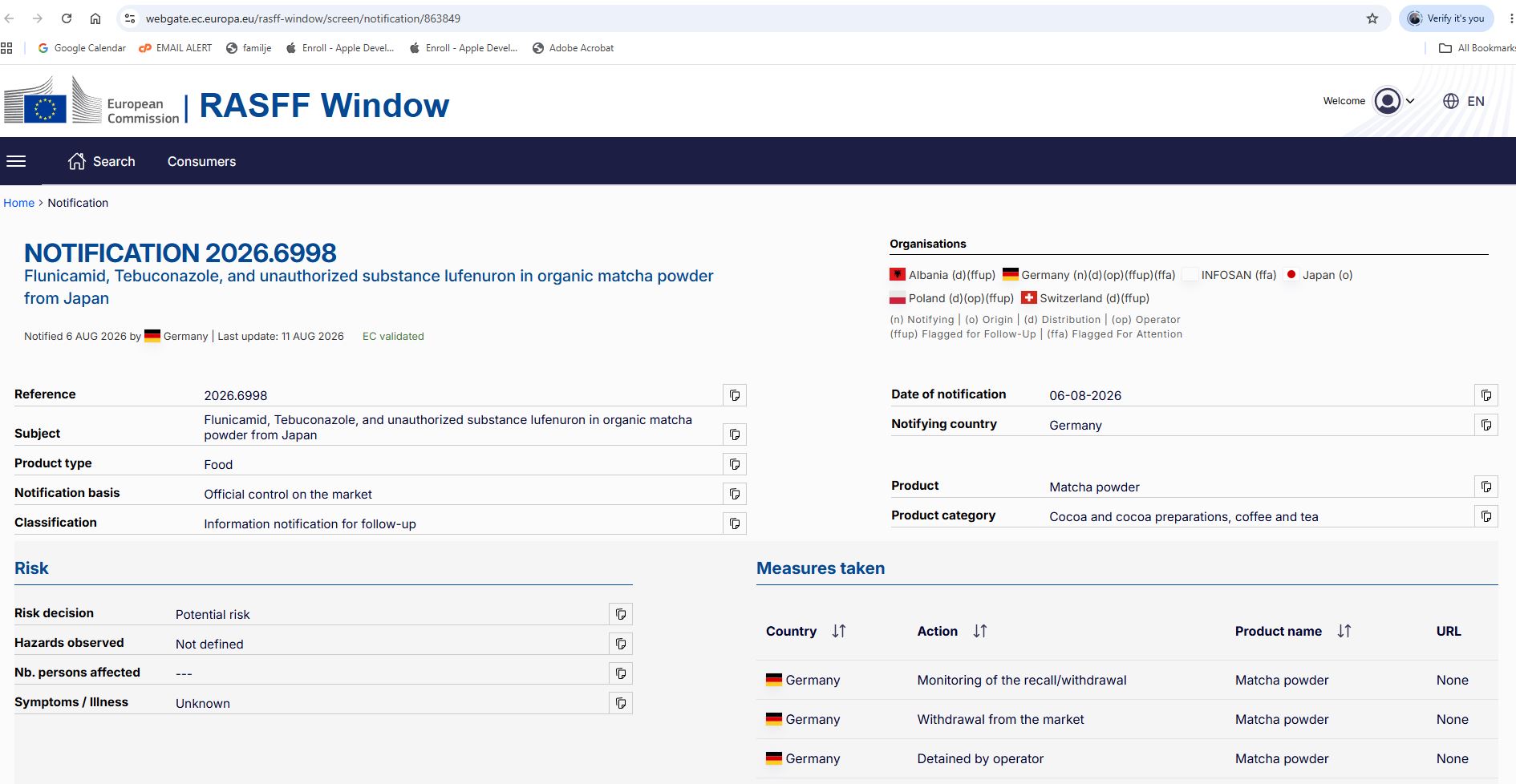The image size is (1516, 784).
Task: Copy the Classification field value
Action: point(734,523)
